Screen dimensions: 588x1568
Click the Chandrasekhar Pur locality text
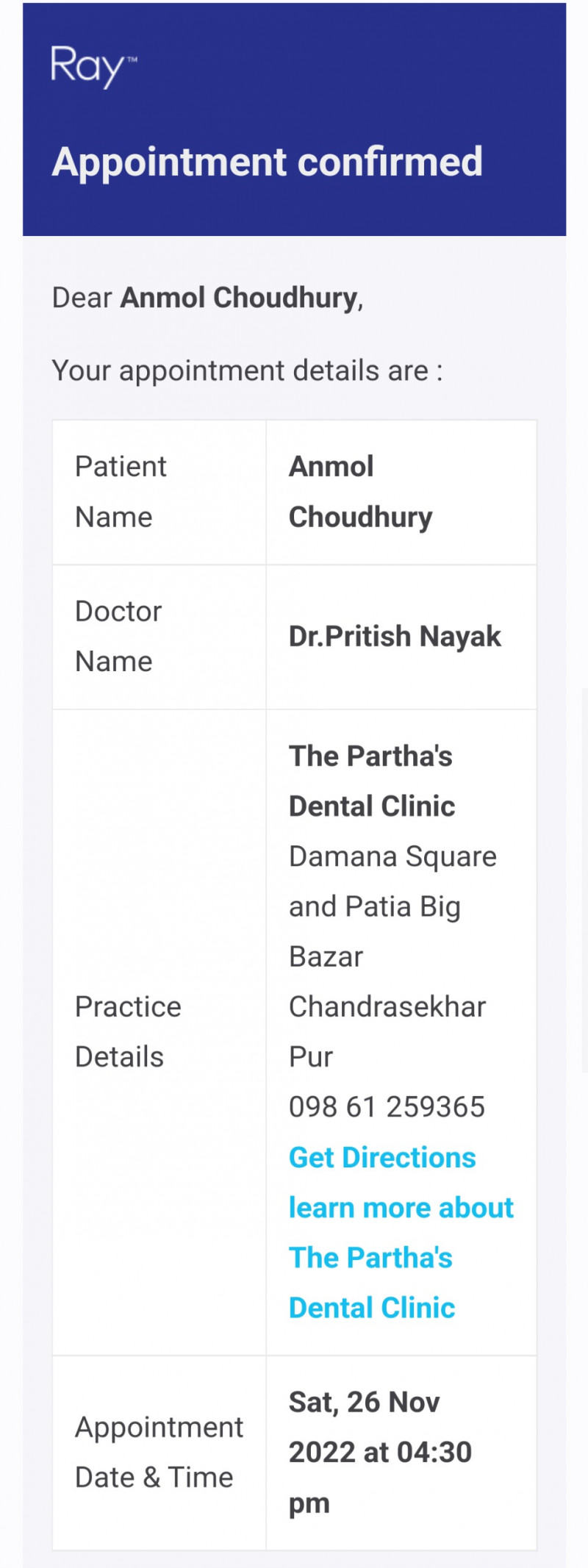click(x=387, y=1008)
